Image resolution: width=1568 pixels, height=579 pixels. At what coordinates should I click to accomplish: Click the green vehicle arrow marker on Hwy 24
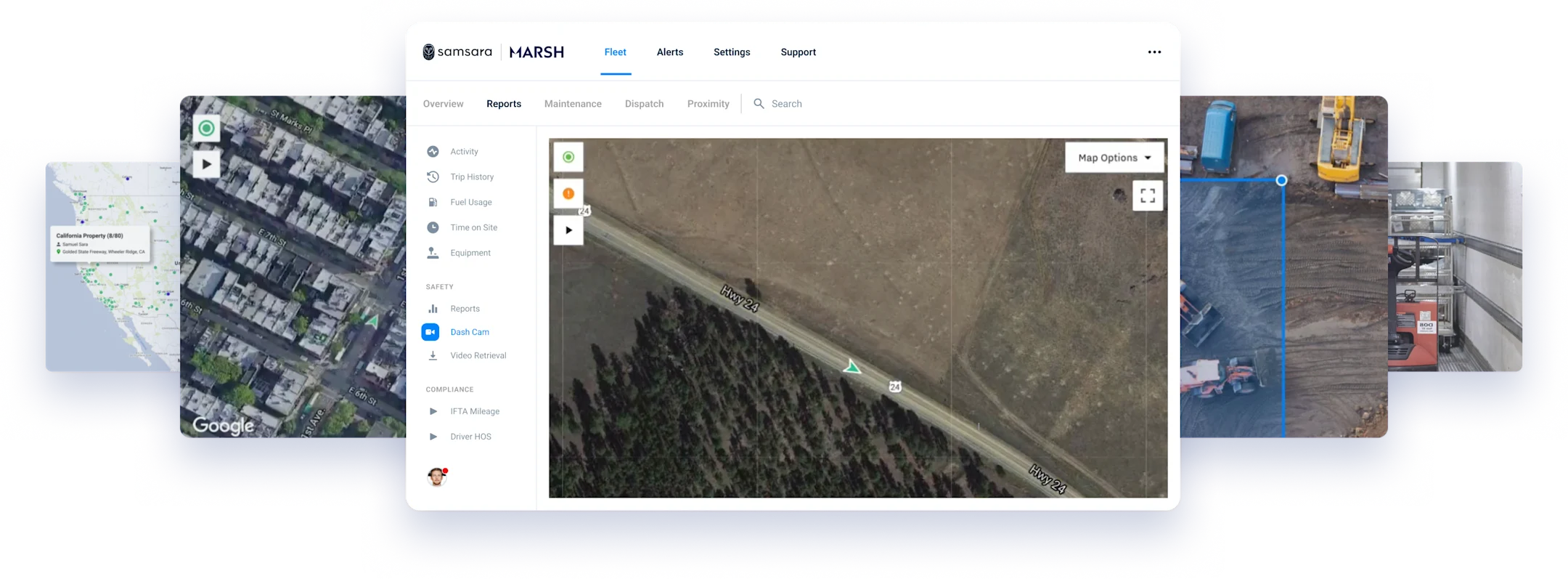(852, 366)
